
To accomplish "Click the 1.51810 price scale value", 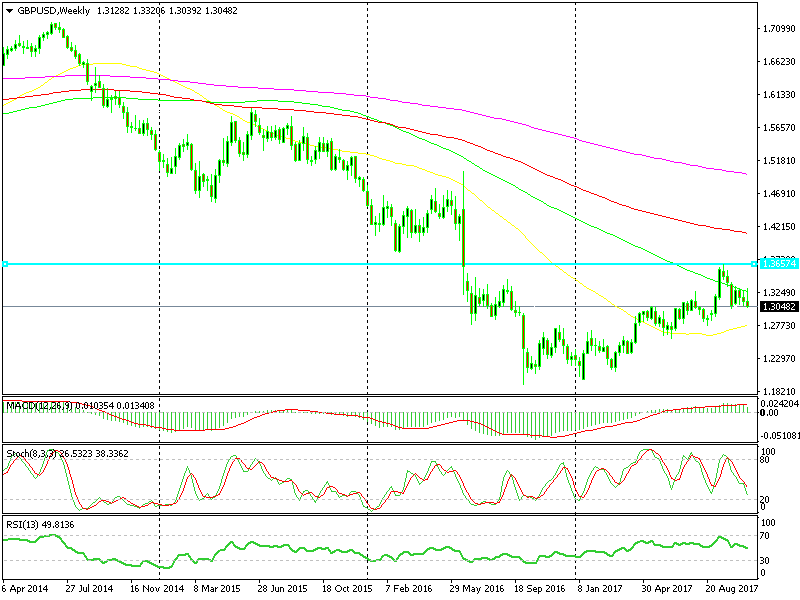I will coord(779,161).
